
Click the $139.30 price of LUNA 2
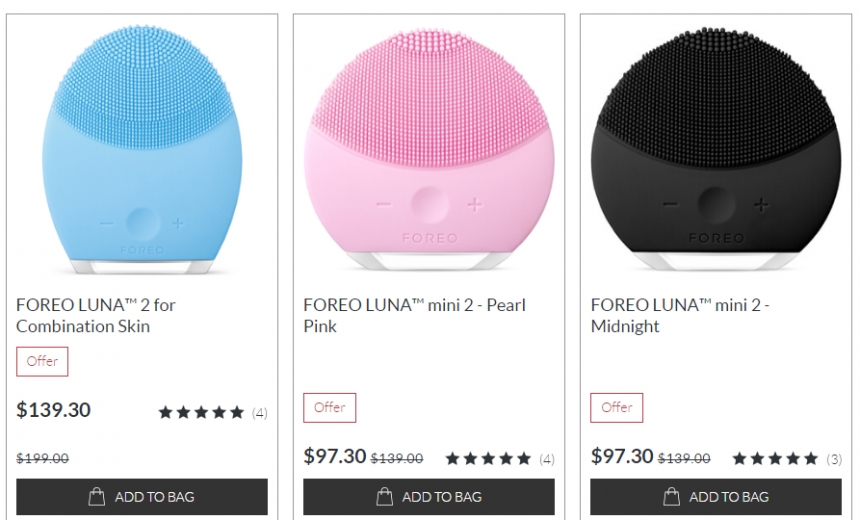(x=54, y=410)
